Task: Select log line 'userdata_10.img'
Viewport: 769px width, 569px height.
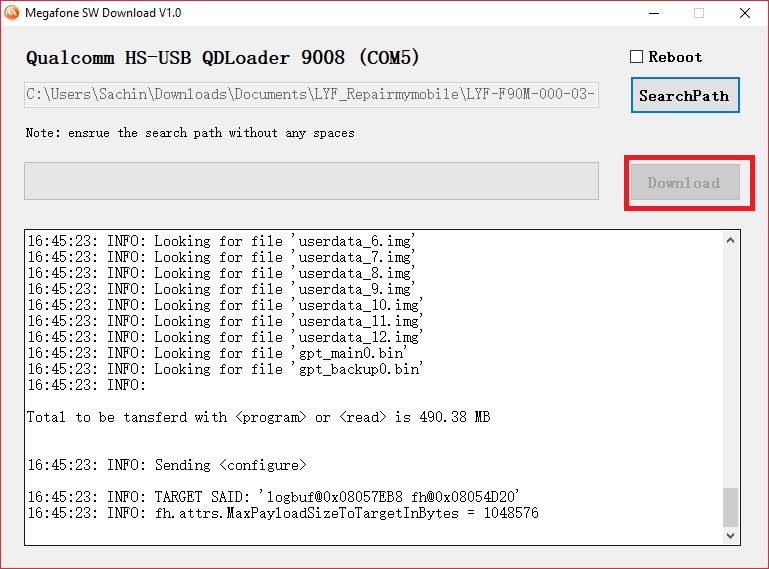Action: (x=225, y=305)
